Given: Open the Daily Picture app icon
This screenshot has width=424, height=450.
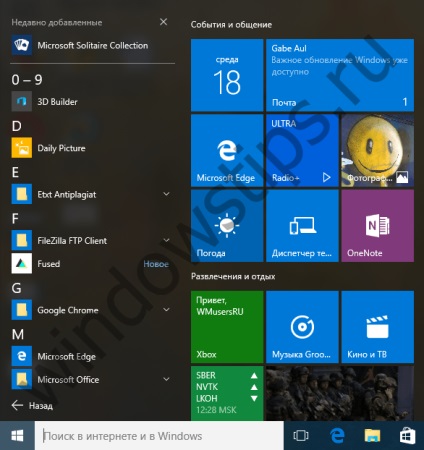Looking at the screenshot, I should [22, 148].
